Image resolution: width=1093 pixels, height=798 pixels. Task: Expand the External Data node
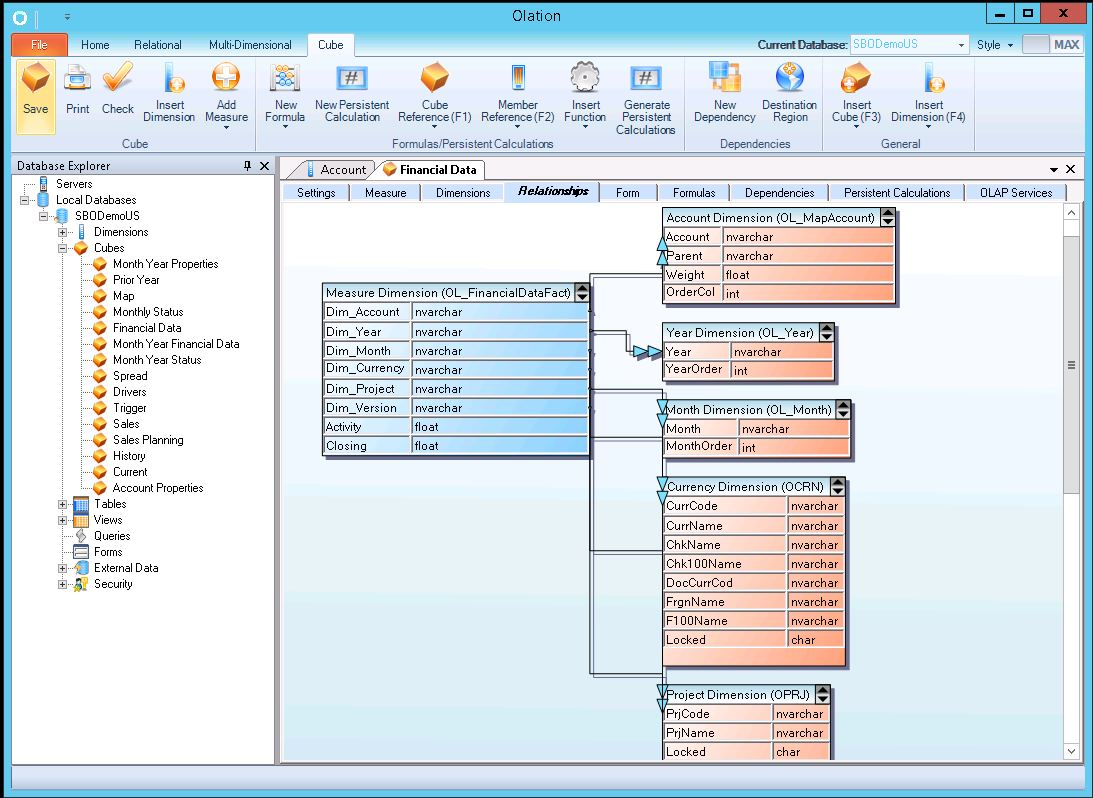tap(62, 568)
